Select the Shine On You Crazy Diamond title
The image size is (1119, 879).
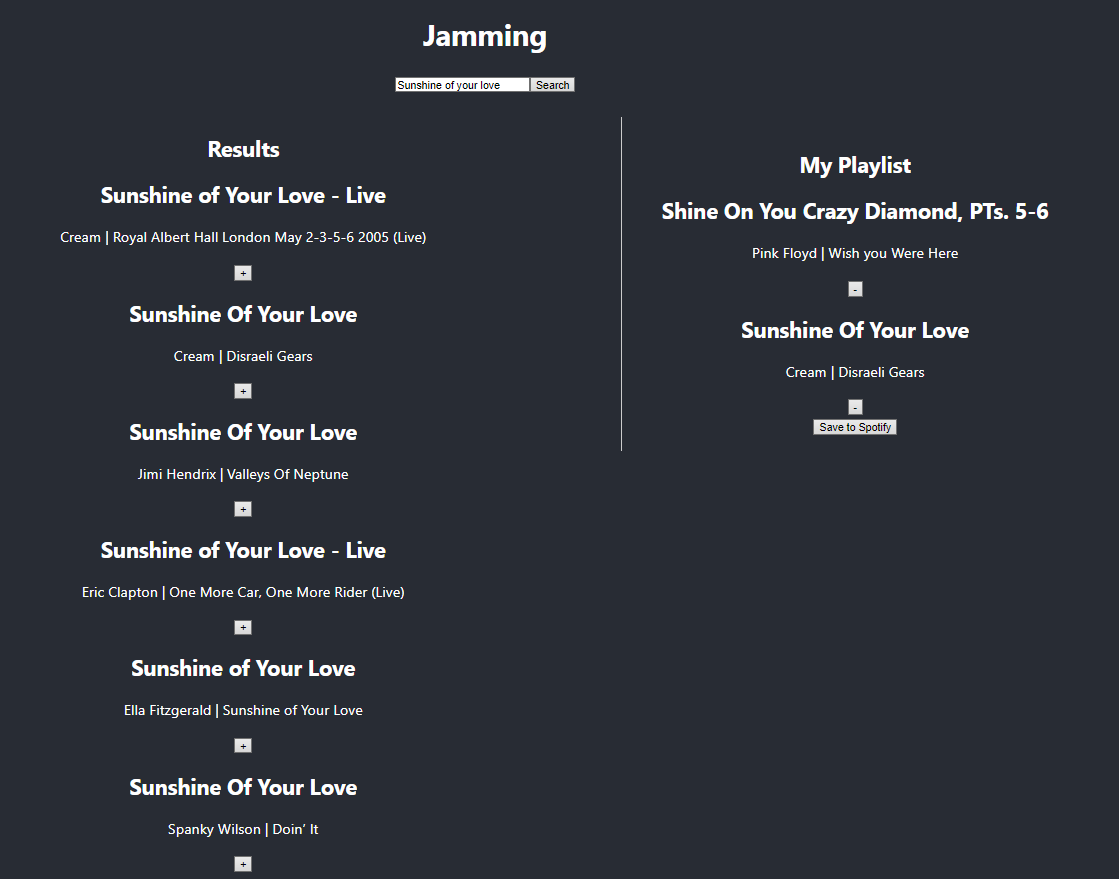pyautogui.click(x=855, y=211)
